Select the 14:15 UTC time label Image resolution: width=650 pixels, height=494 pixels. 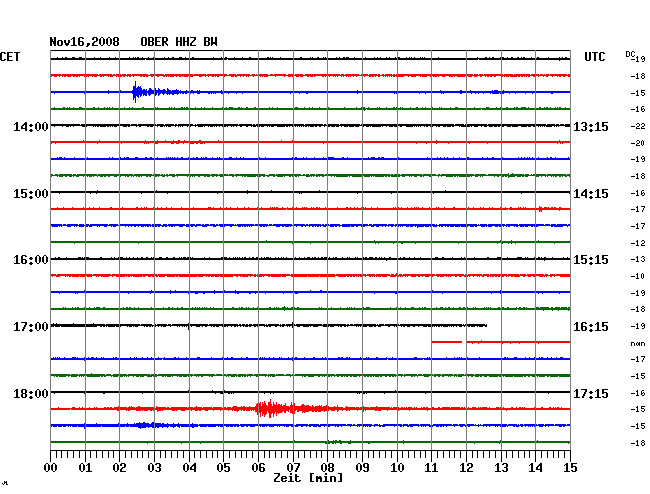tap(591, 194)
